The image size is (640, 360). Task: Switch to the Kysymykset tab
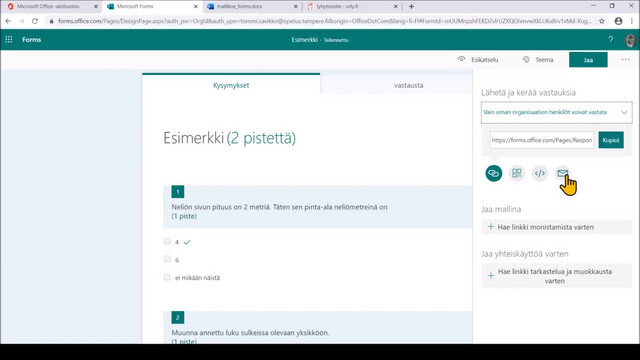pos(231,85)
